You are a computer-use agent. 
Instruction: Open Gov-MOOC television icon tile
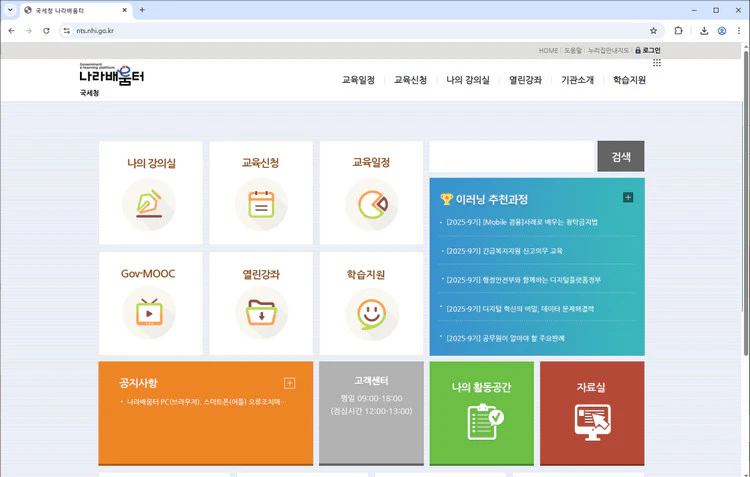tap(150, 312)
